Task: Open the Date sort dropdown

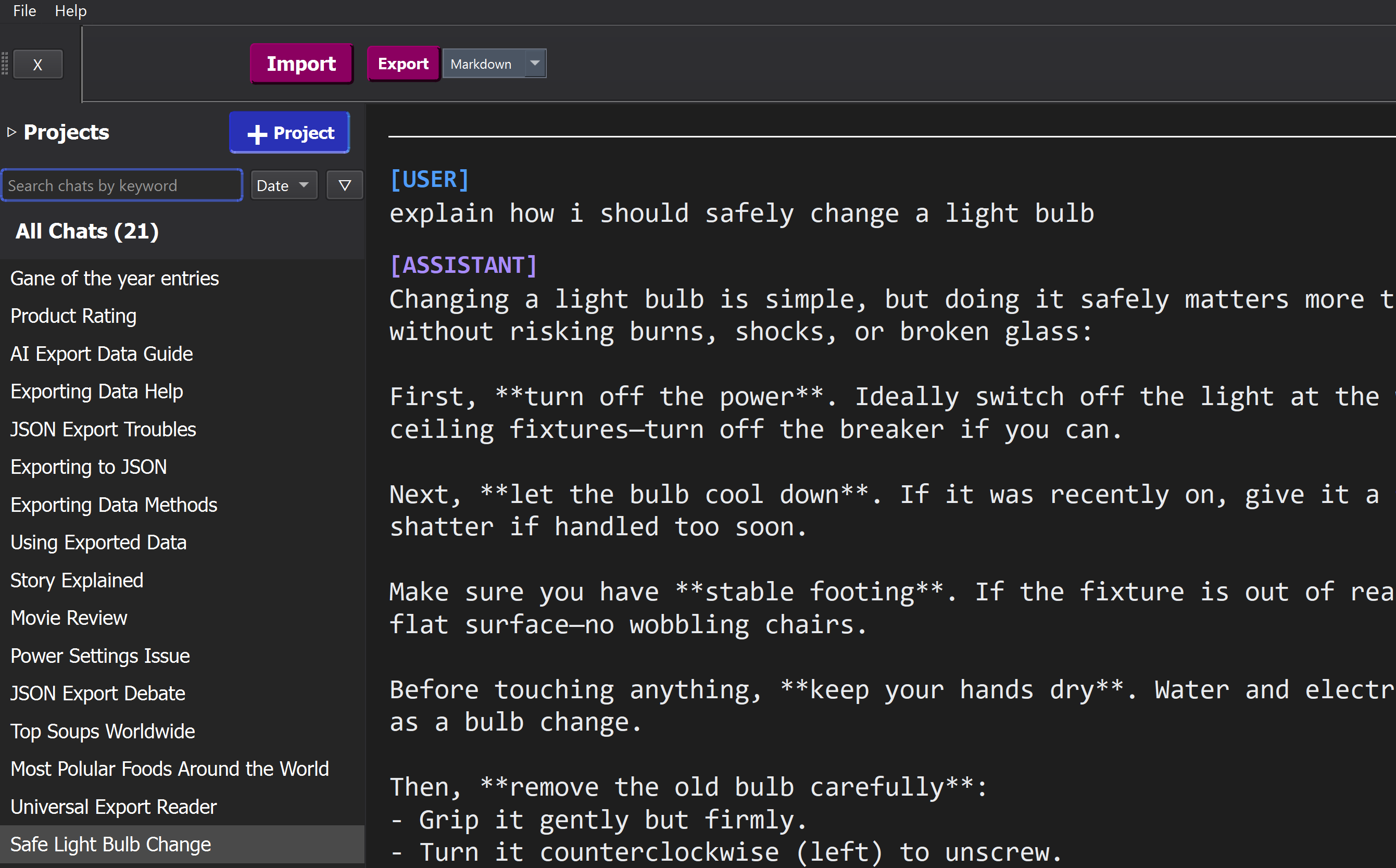Action: coord(284,185)
